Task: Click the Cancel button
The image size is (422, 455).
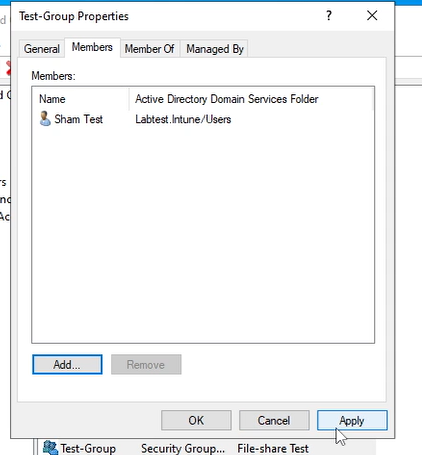Action: [274, 420]
